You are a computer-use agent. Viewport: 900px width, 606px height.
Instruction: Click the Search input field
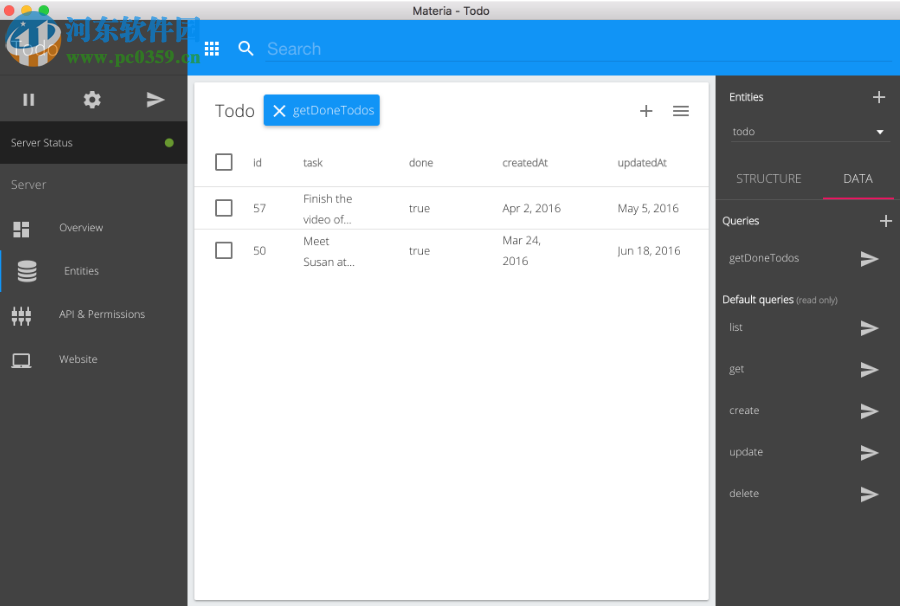click(x=579, y=49)
